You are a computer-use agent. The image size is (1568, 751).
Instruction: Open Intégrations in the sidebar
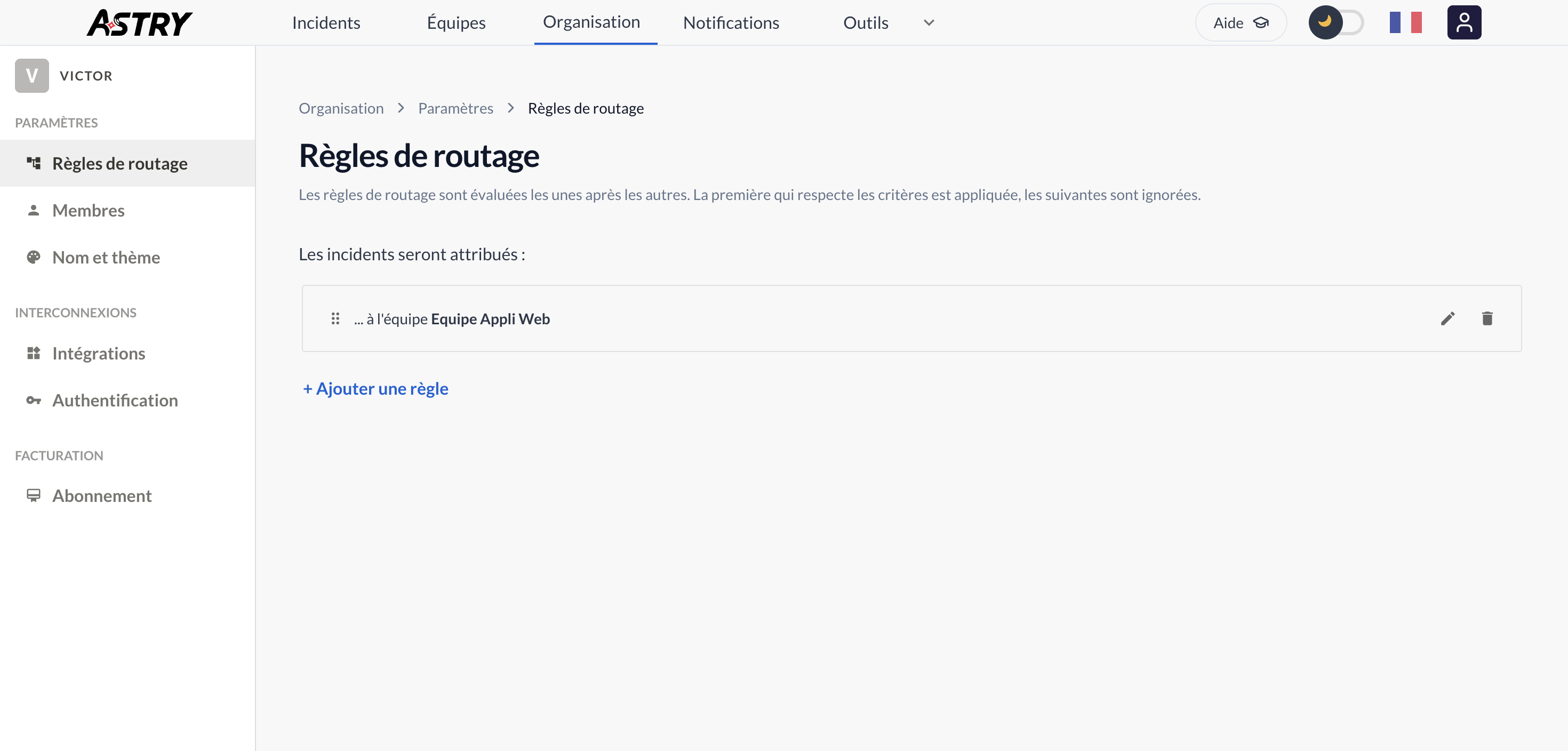tap(99, 353)
